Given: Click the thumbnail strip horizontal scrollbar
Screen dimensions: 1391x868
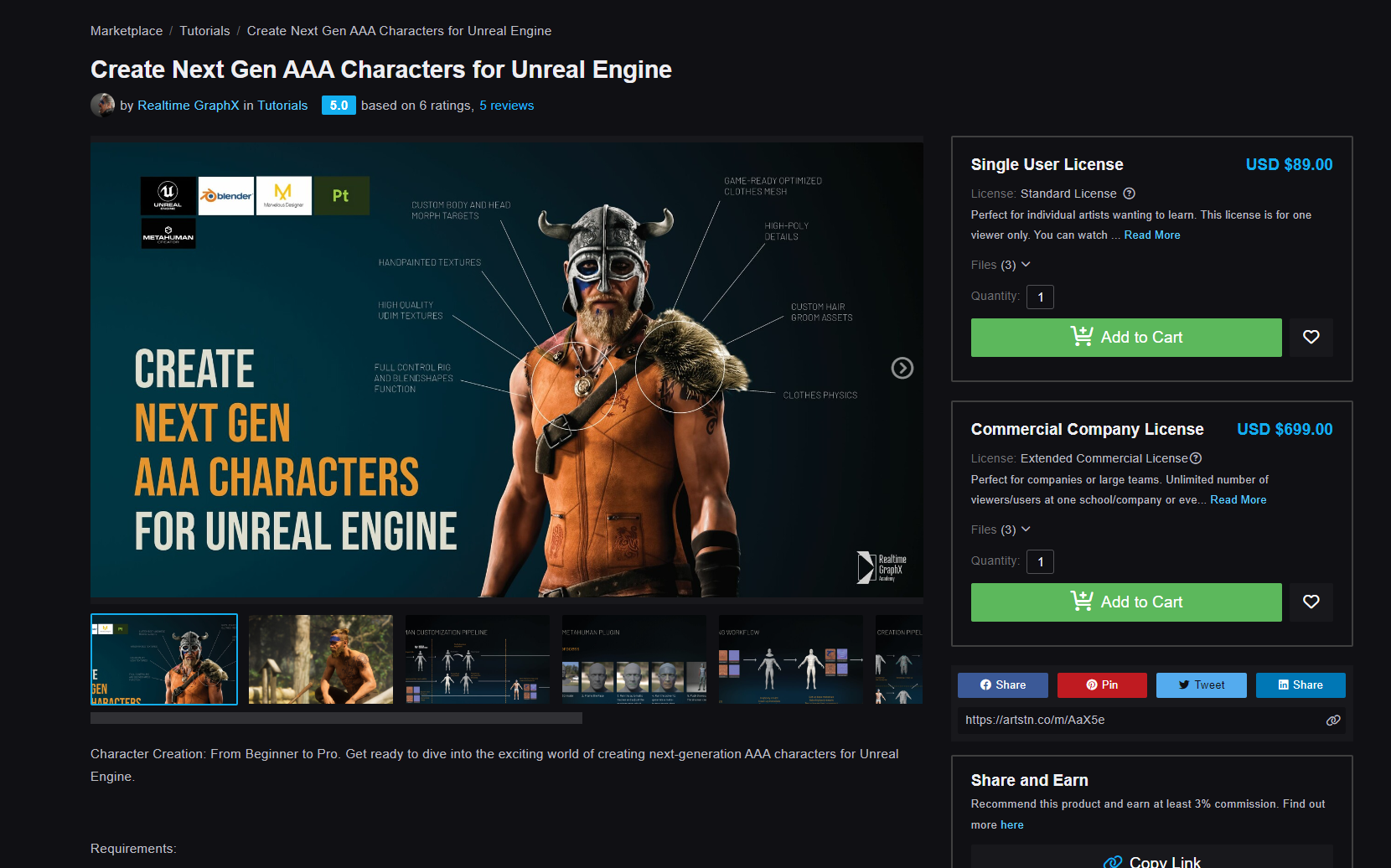Looking at the screenshot, I should click(x=336, y=718).
